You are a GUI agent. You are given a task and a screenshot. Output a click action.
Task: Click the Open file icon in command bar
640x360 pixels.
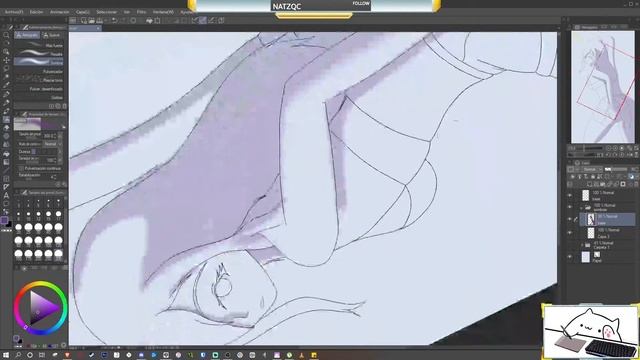tap(92, 20)
